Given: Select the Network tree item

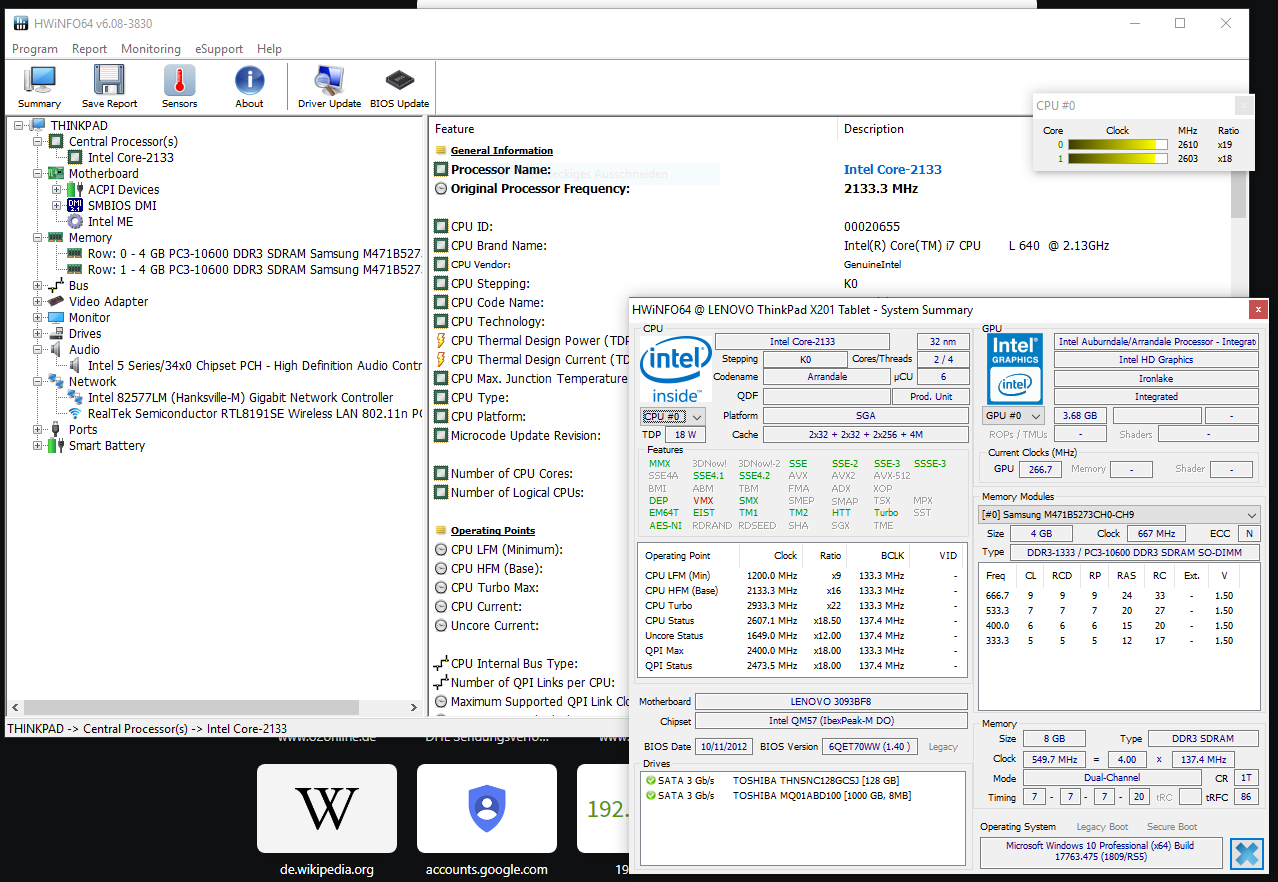Looking at the screenshot, I should (x=92, y=381).
